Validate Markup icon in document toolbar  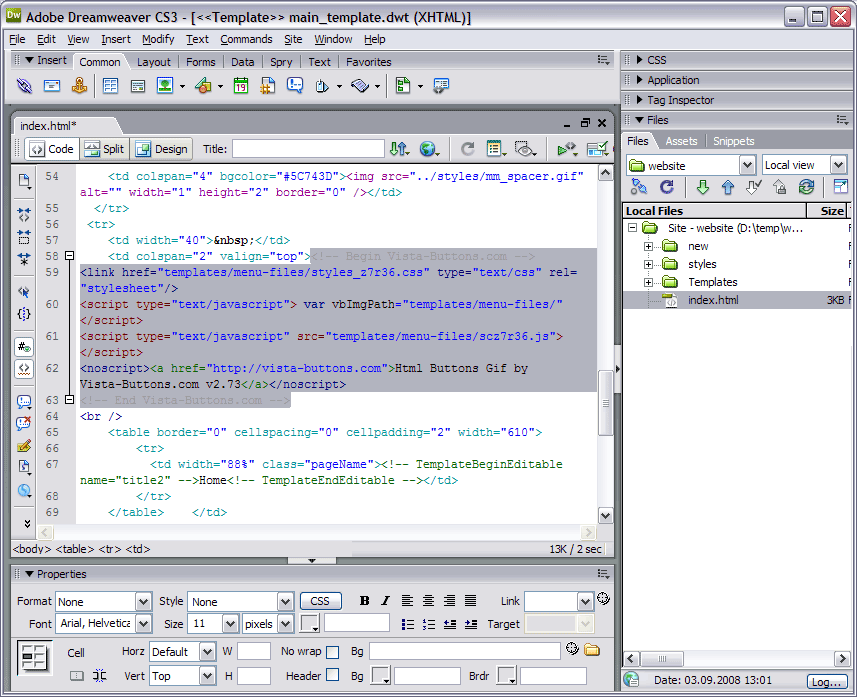567,149
